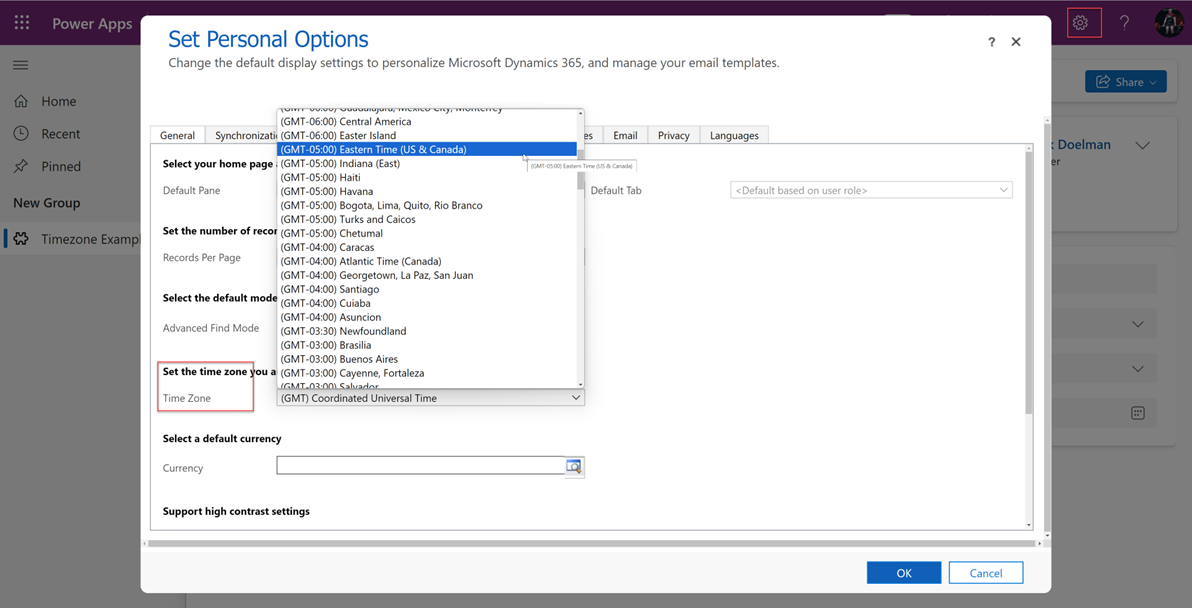Open the Default Tab dropdown
This screenshot has height=608, width=1192.
click(x=871, y=190)
